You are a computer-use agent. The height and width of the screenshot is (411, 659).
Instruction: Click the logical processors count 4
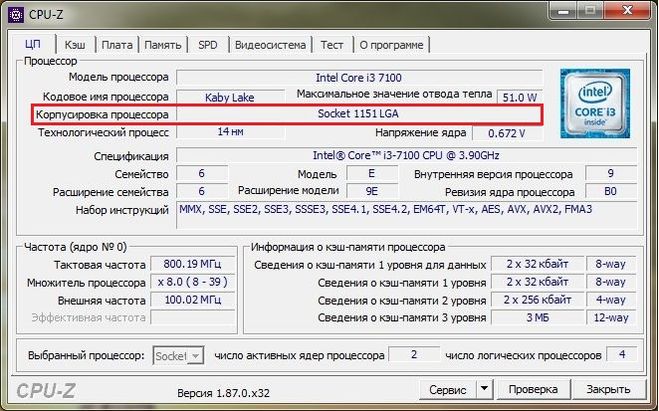point(622,355)
